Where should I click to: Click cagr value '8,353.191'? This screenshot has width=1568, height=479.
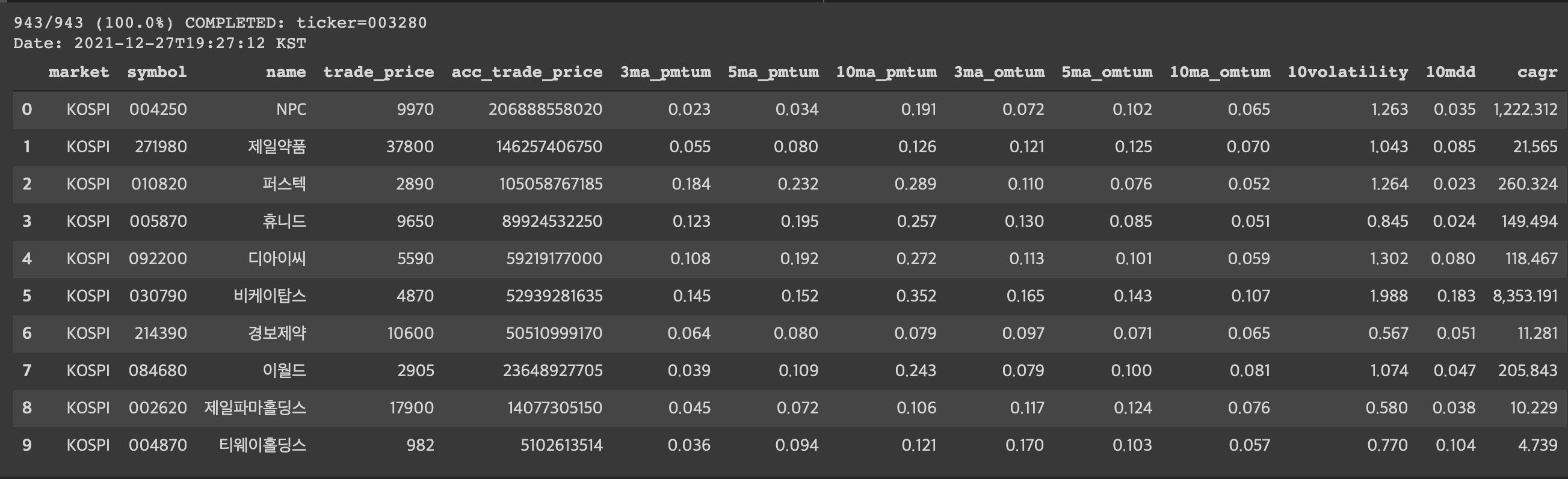pos(1525,296)
